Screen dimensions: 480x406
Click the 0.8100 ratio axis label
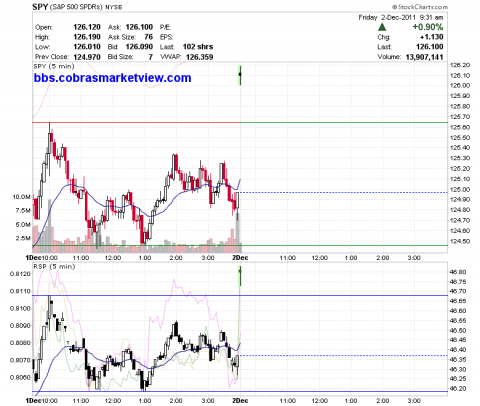[20, 309]
